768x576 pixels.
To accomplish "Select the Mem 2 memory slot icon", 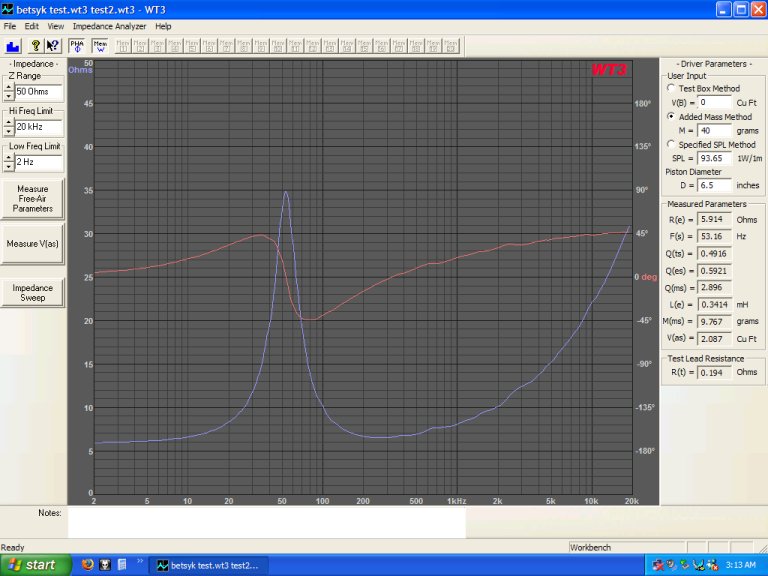I will 141,47.
